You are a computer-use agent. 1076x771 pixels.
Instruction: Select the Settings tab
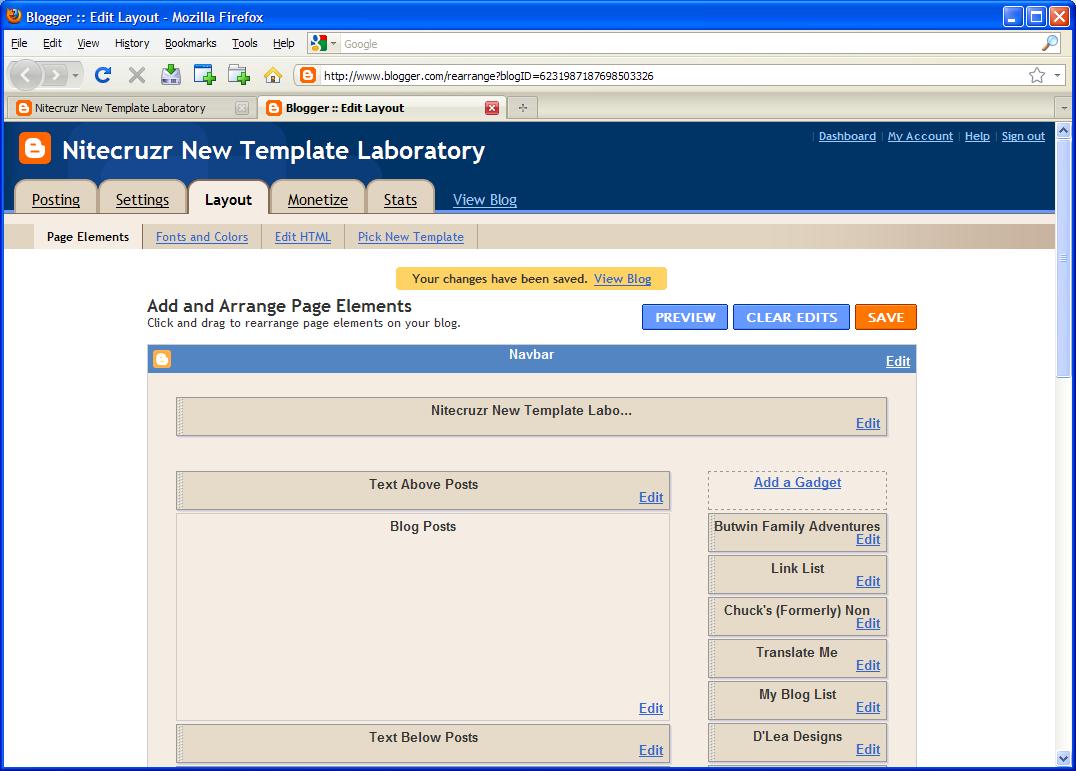coord(142,200)
